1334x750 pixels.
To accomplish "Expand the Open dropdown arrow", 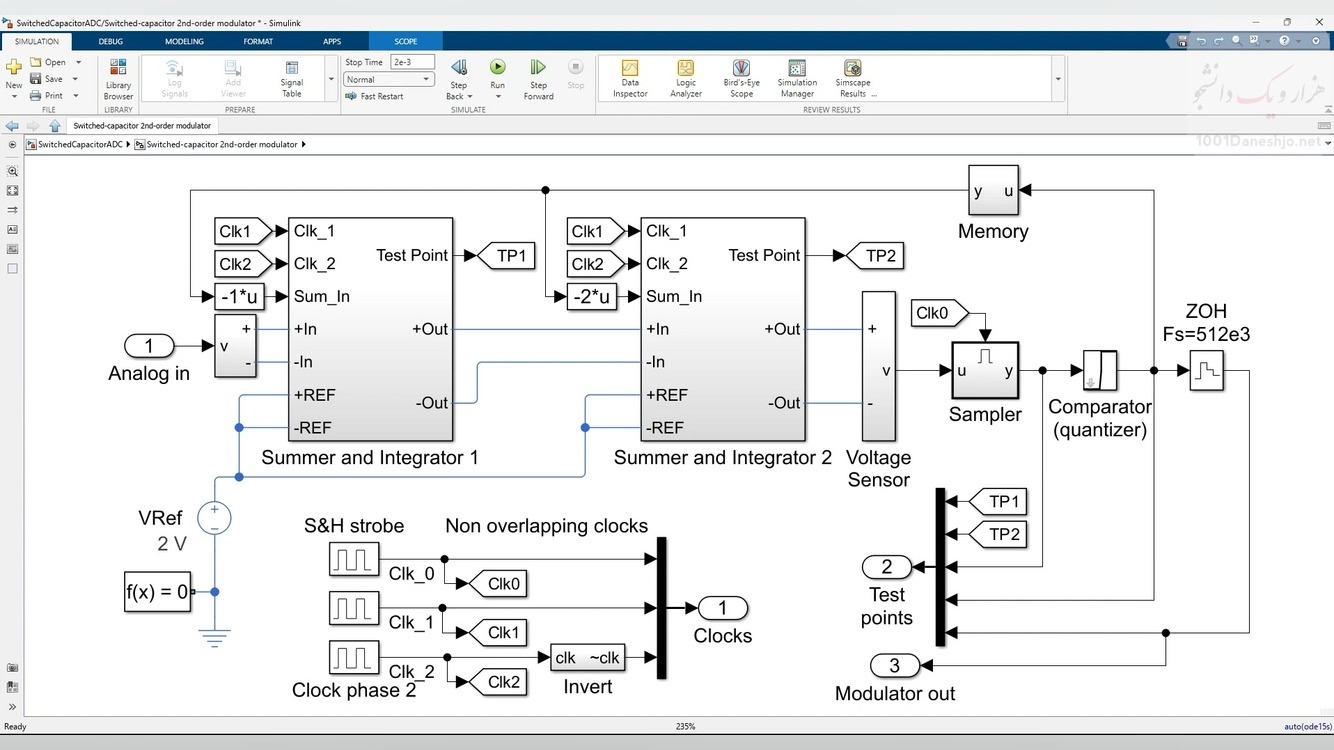I will point(78,62).
